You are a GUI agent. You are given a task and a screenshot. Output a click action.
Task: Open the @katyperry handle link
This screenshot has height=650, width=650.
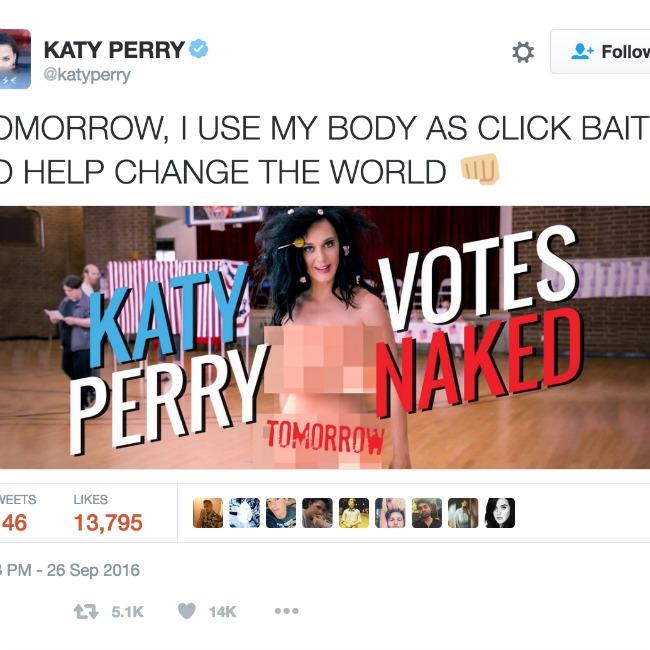87,75
